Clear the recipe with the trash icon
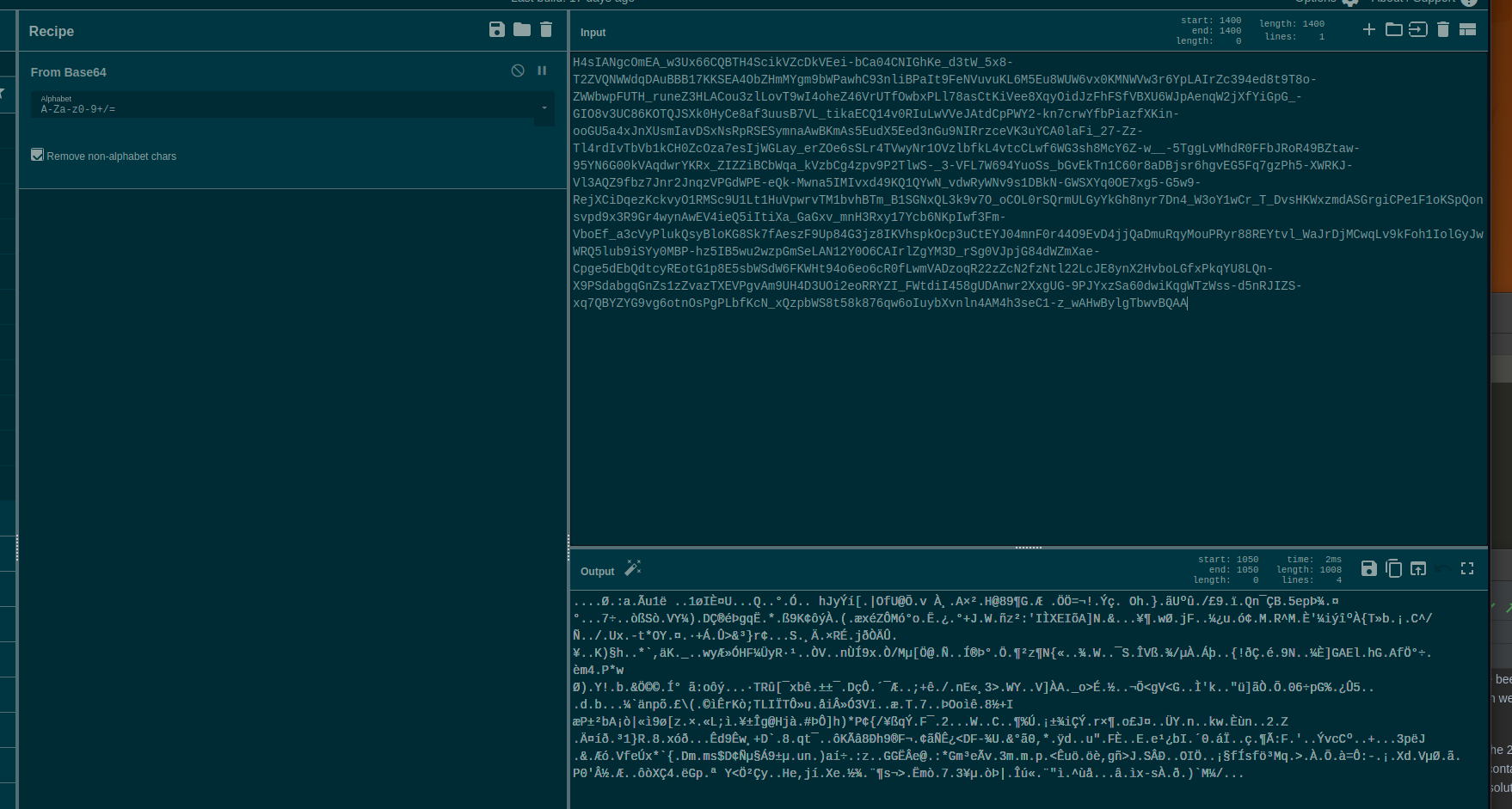Image resolution: width=1512 pixels, height=809 pixels. (546, 30)
